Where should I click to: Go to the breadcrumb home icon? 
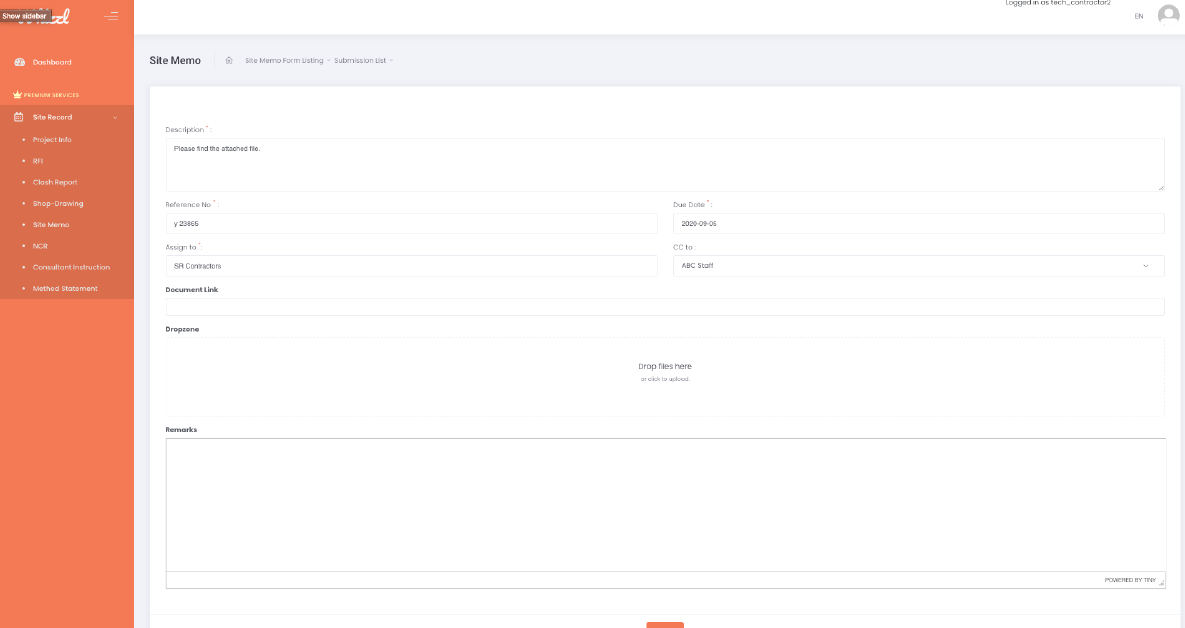[x=229, y=60]
